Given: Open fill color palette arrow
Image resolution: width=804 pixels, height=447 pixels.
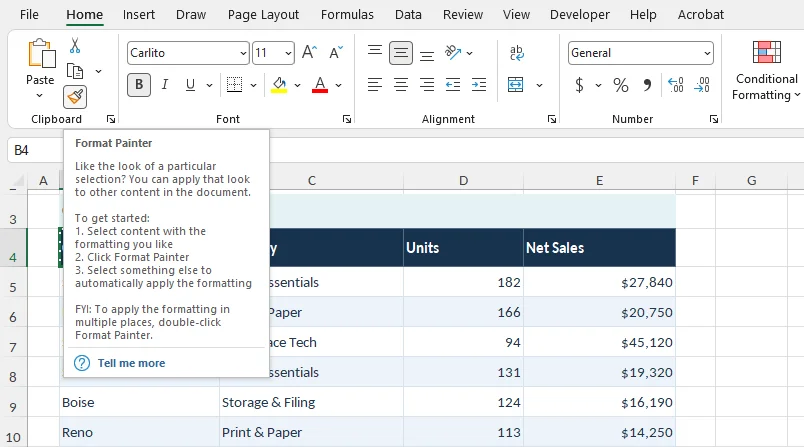Looking at the screenshot, I should tap(297, 85).
